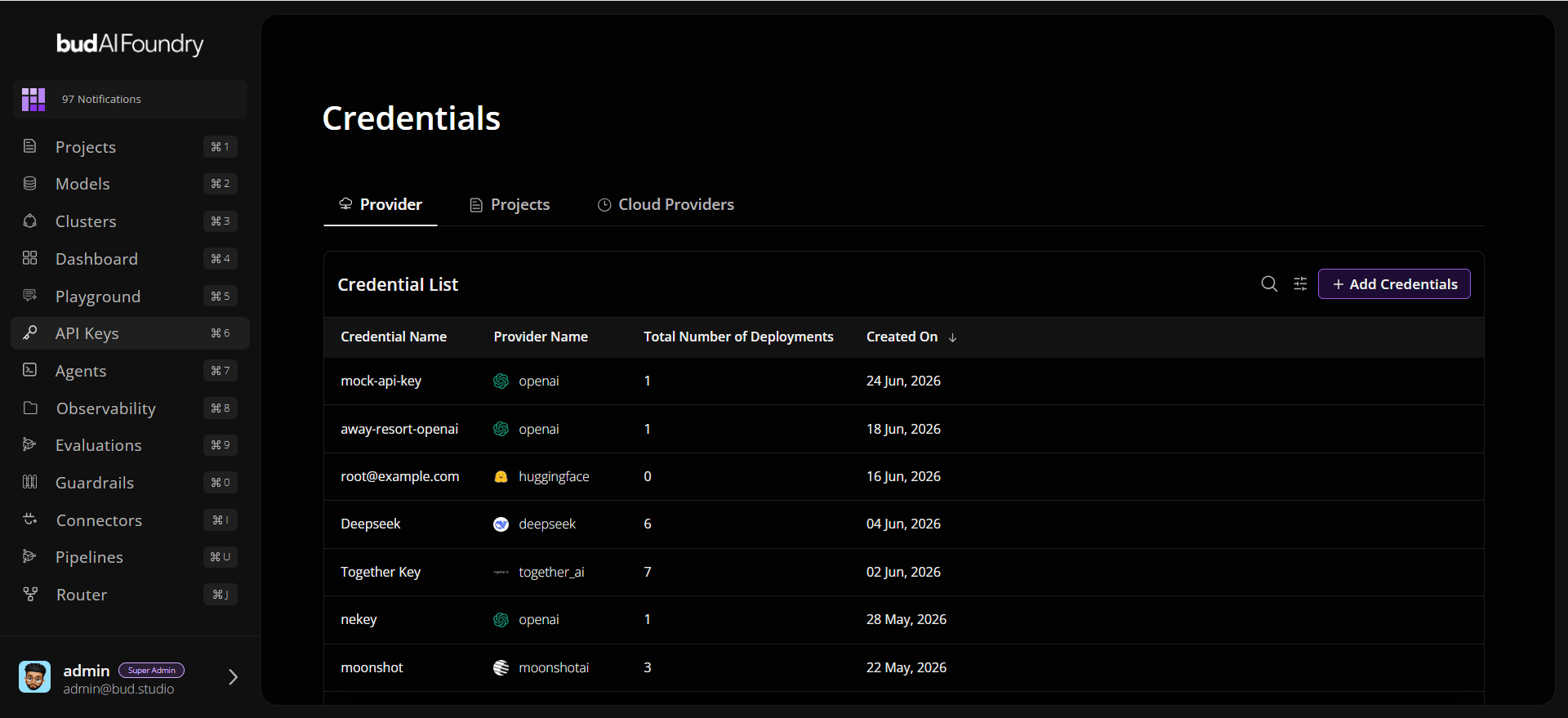
Task: Click the Add Credentials button
Action: [1394, 284]
